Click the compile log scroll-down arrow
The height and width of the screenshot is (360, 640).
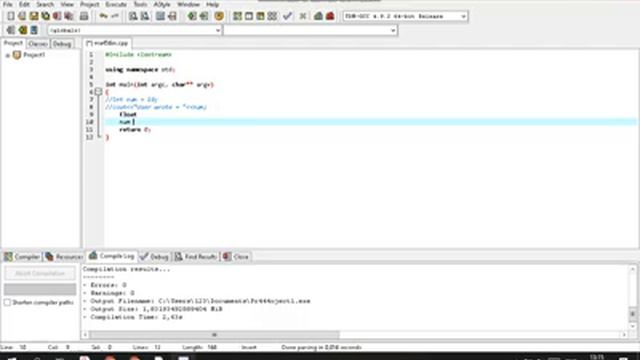(x=632, y=326)
